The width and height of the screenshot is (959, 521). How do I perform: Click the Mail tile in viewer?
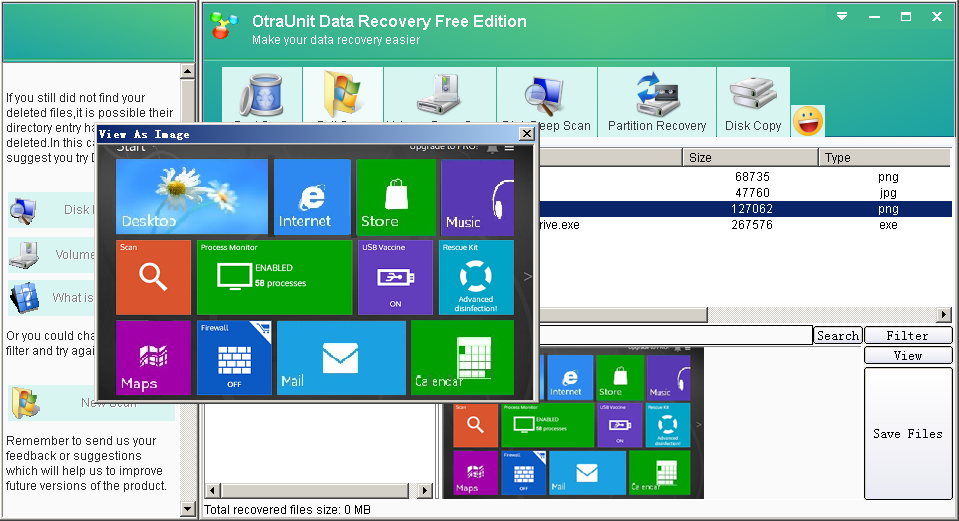[x=341, y=358]
